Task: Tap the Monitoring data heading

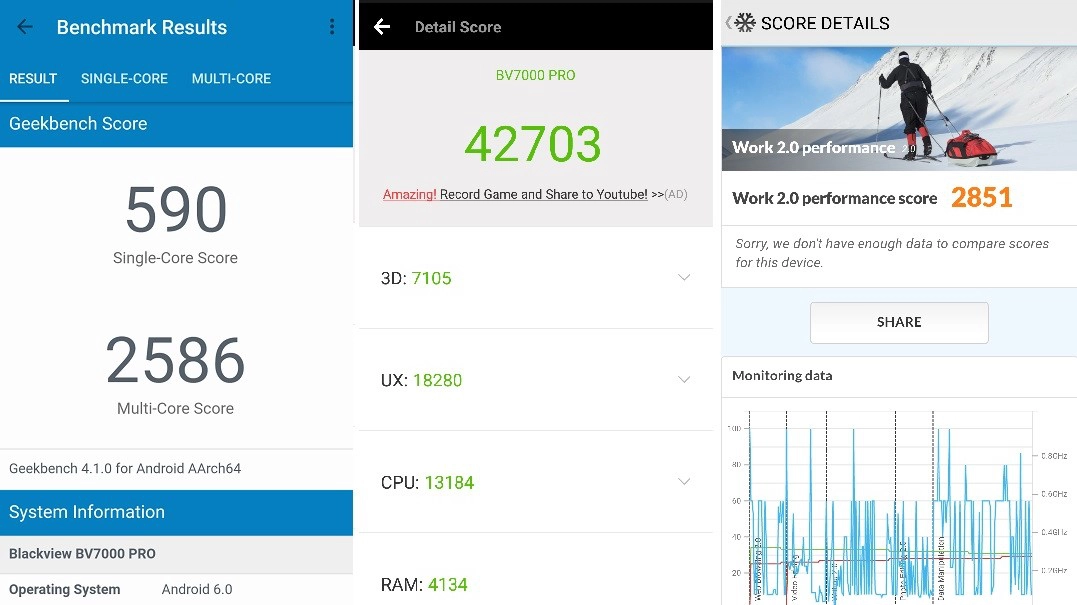Action: click(x=782, y=376)
